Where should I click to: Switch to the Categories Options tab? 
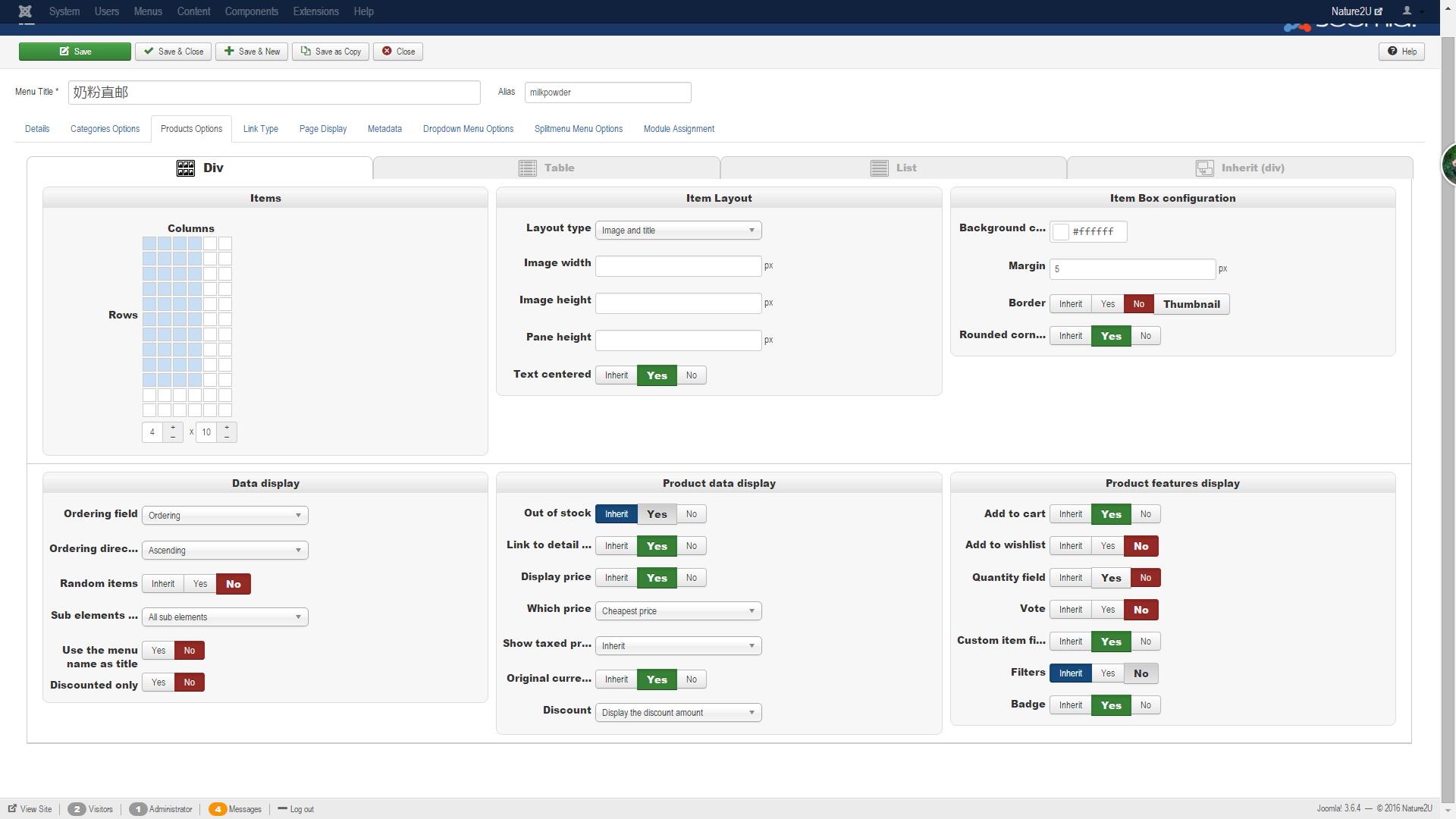pos(105,129)
